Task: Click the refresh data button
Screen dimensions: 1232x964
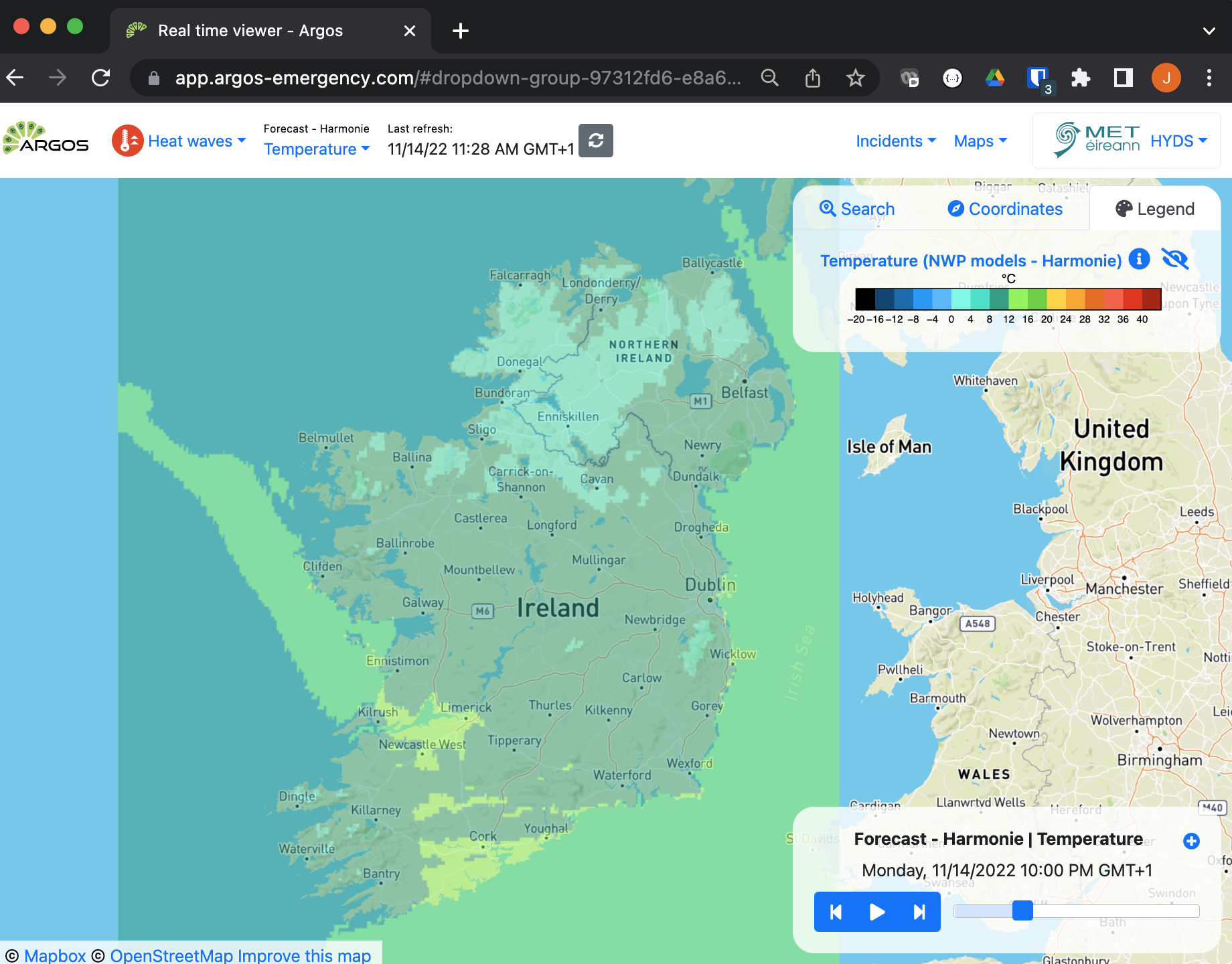Action: pyautogui.click(x=595, y=141)
